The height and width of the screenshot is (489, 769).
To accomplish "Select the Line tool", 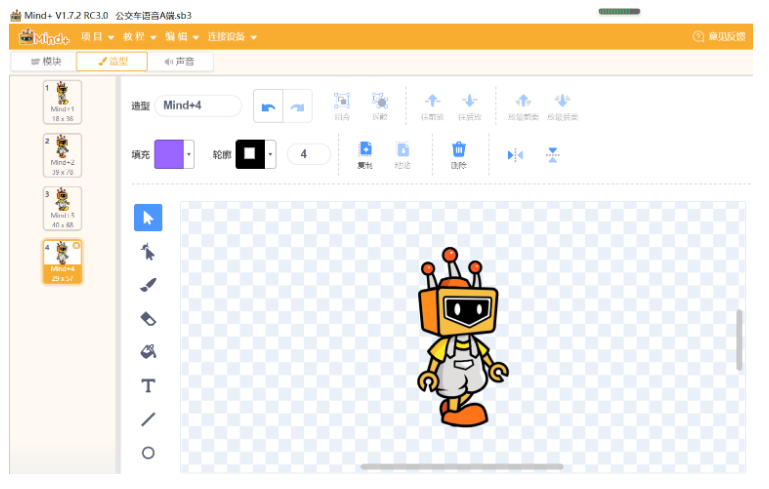I will pyautogui.click(x=148, y=419).
